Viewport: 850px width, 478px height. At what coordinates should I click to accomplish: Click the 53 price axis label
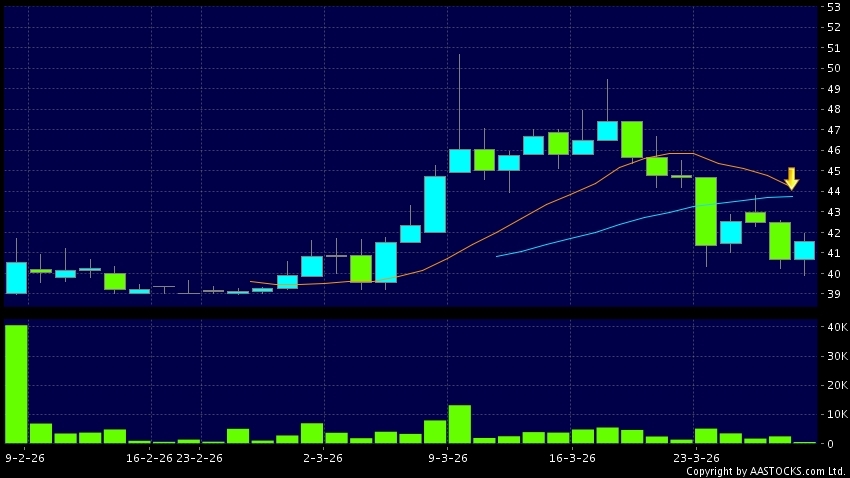832,7
